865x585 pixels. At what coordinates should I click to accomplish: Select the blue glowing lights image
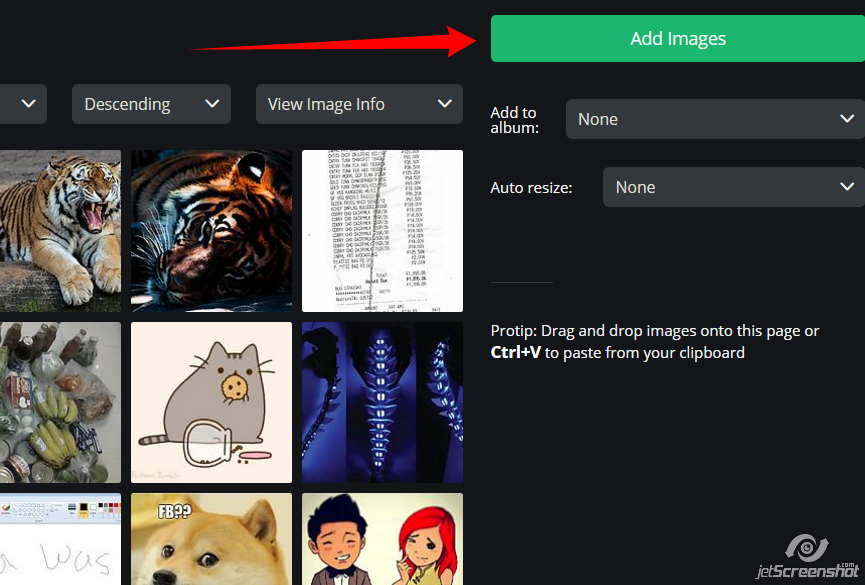point(382,402)
